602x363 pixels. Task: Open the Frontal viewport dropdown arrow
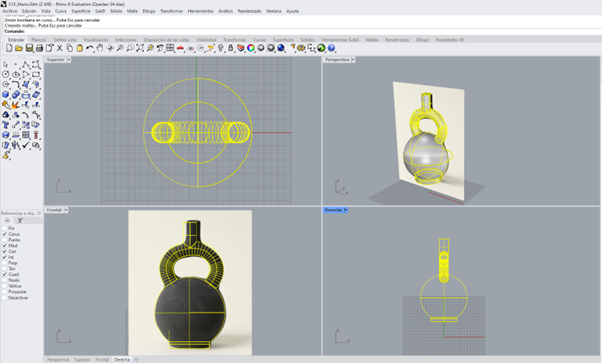coord(66,210)
